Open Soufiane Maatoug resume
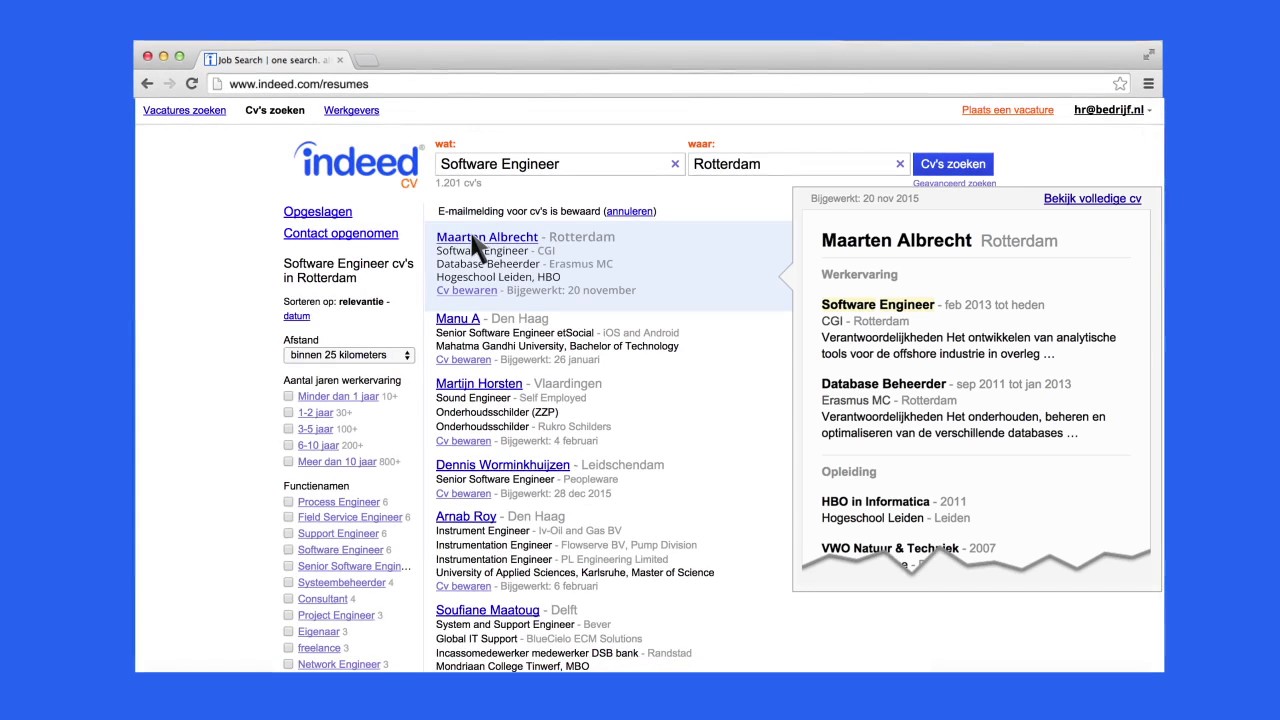Image resolution: width=1280 pixels, height=720 pixels. coord(487,610)
